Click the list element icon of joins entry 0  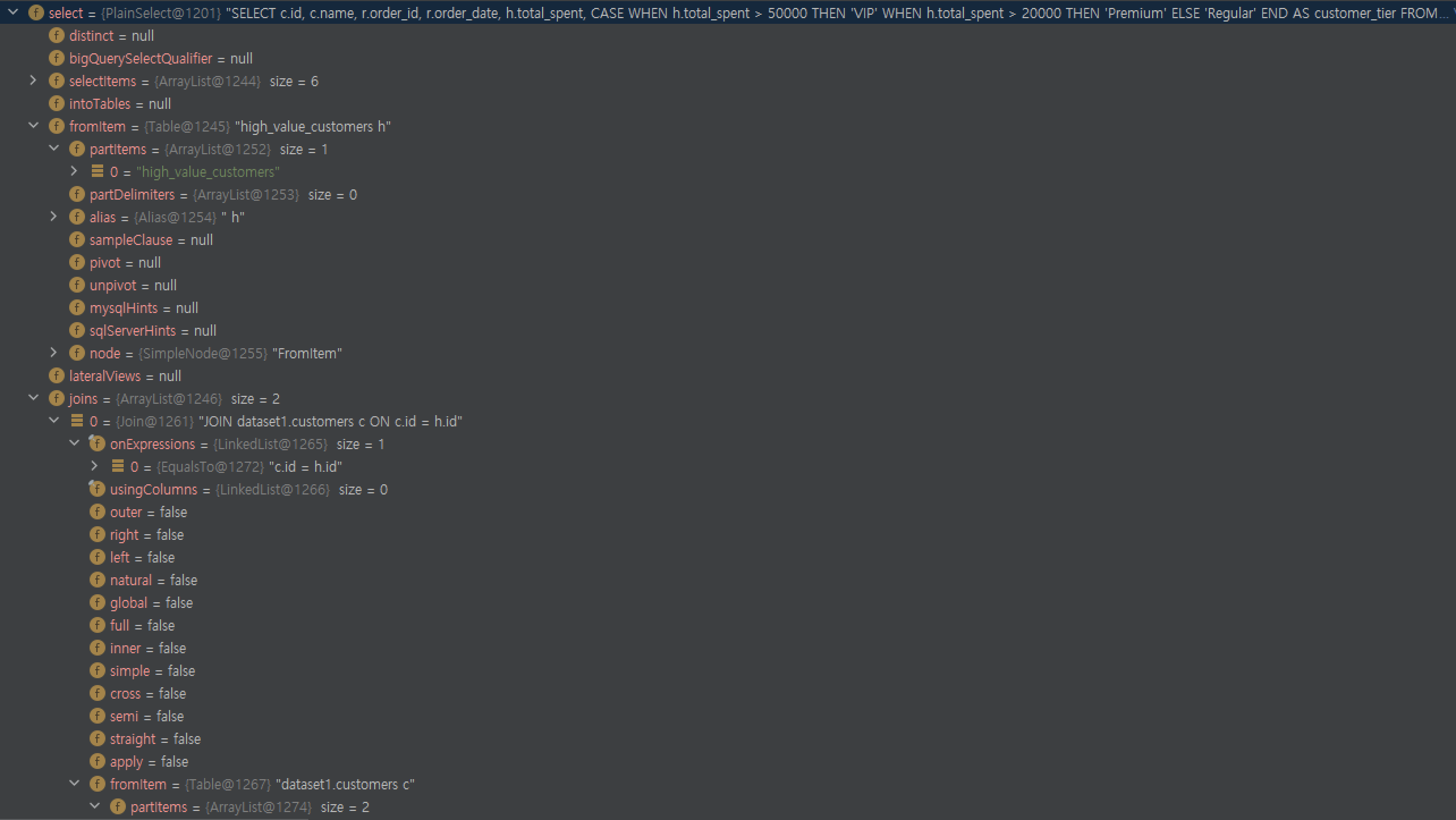point(77,421)
